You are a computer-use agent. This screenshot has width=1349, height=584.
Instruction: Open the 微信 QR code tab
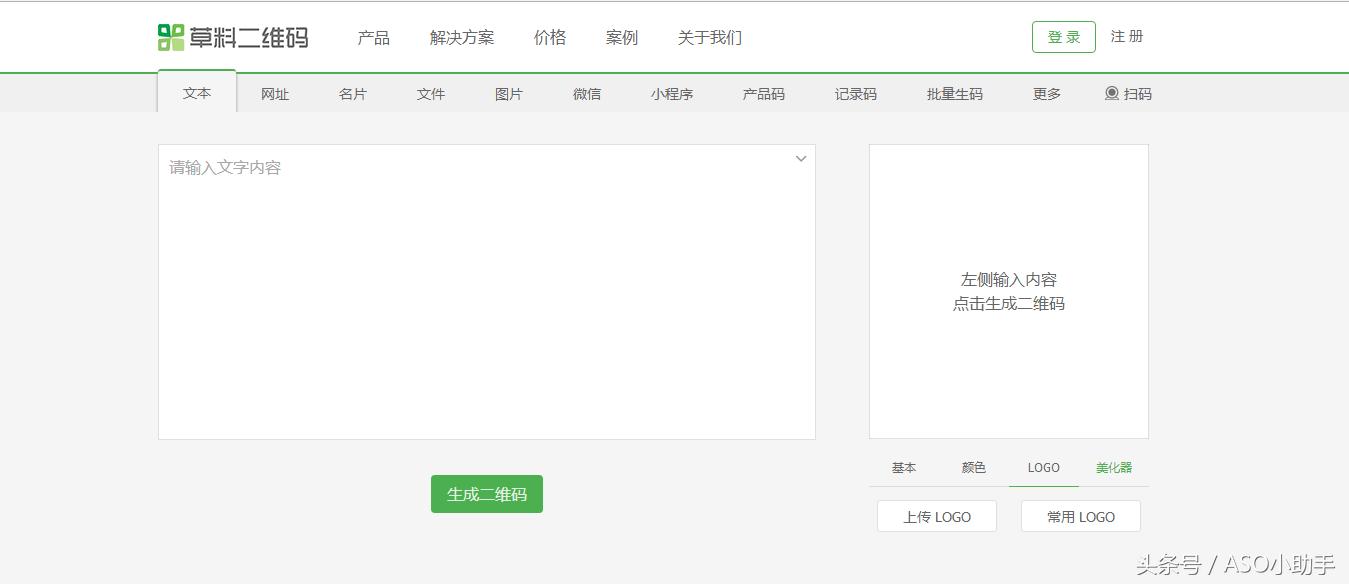[586, 93]
